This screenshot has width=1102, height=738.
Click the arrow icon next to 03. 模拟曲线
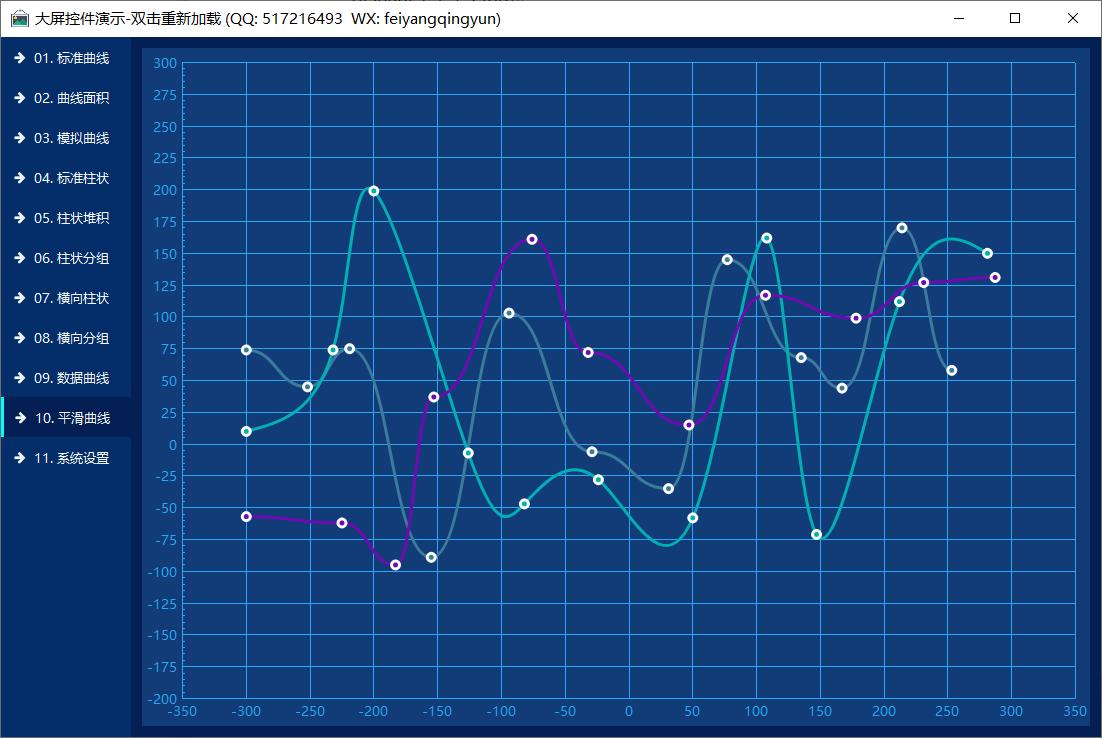point(19,138)
